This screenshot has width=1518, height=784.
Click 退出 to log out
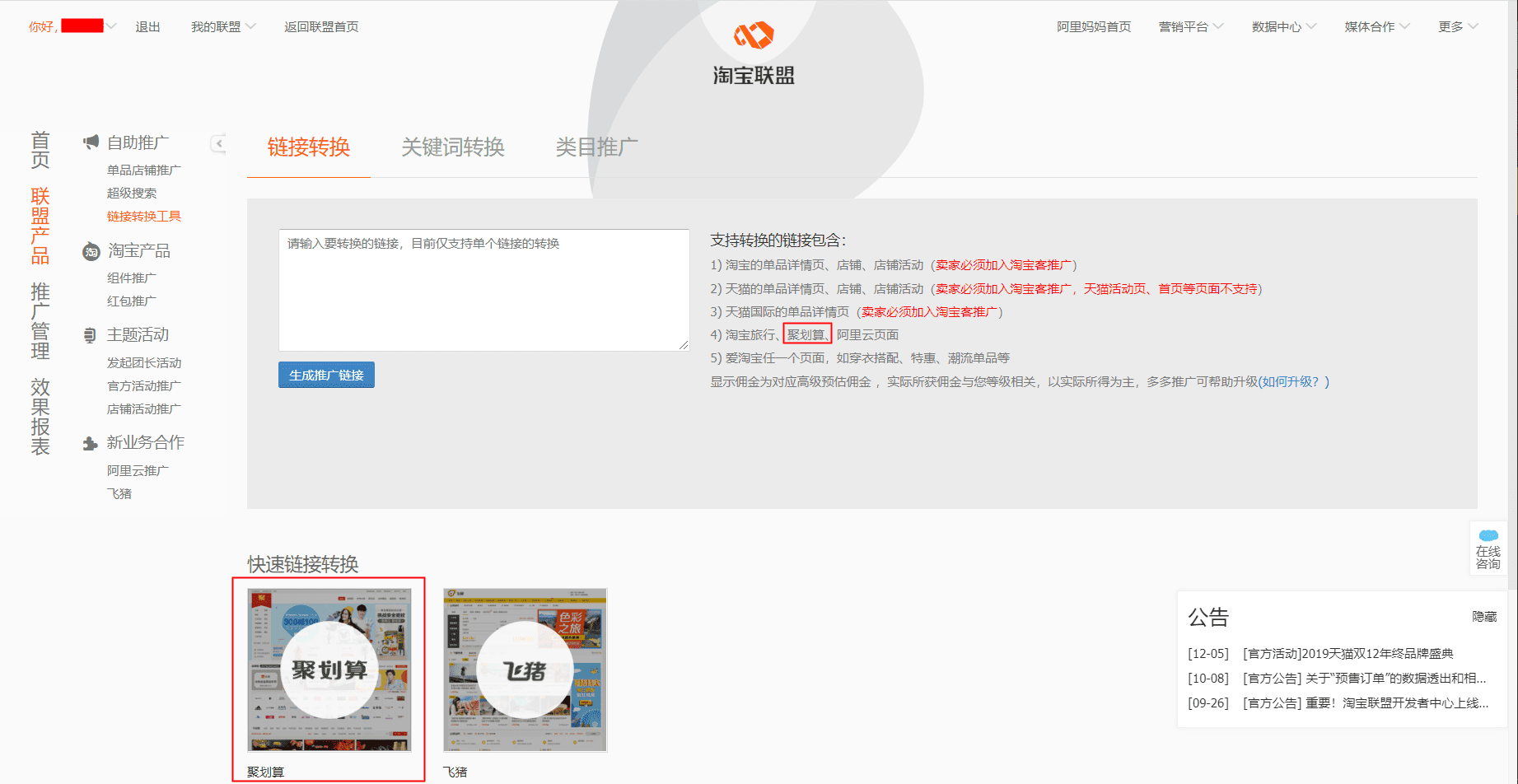147,27
